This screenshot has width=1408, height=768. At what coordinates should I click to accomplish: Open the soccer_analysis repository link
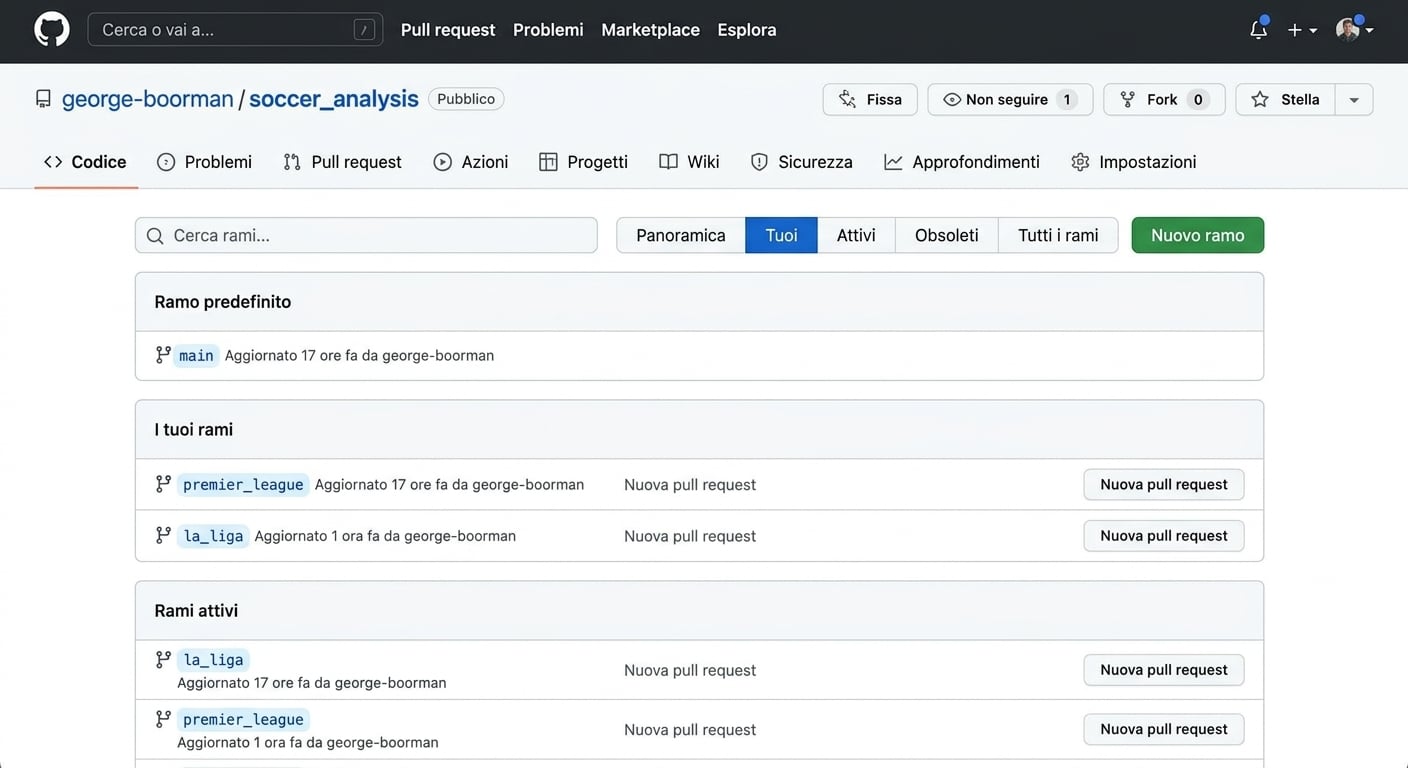coord(334,99)
